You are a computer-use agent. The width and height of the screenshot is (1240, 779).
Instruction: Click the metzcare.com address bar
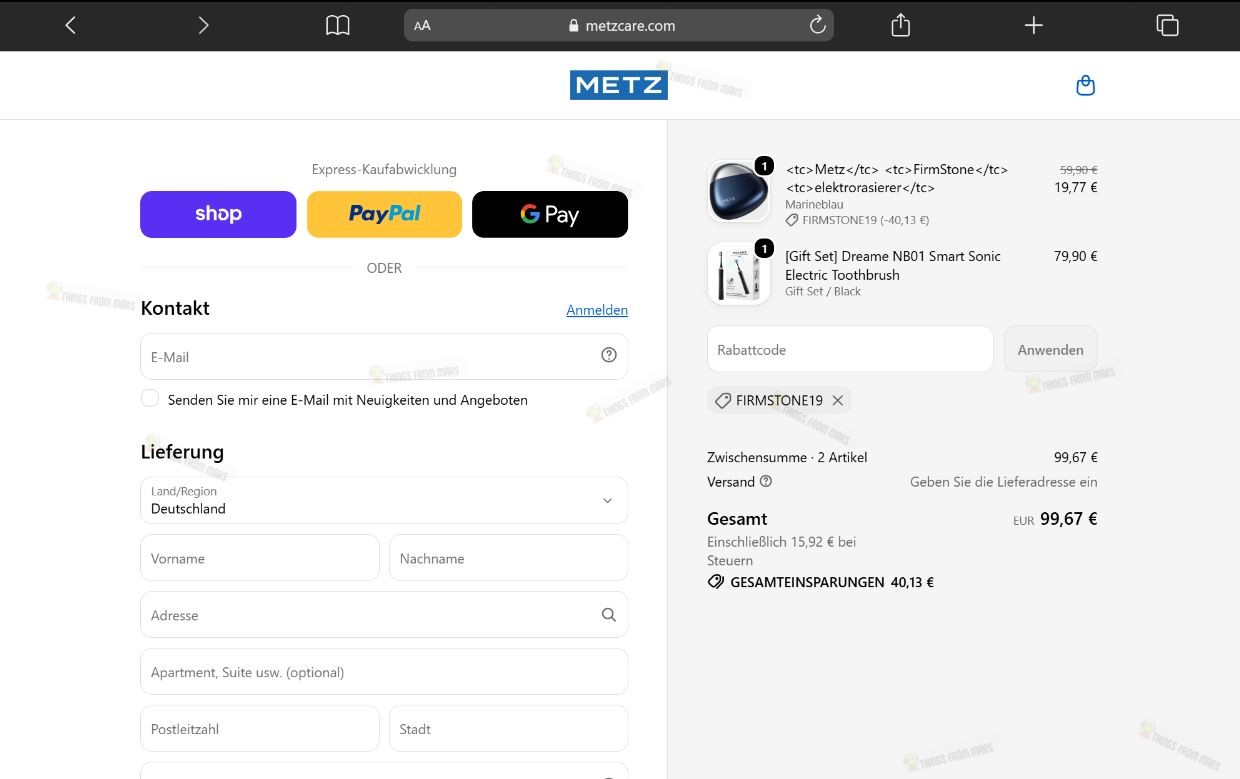[x=620, y=26]
